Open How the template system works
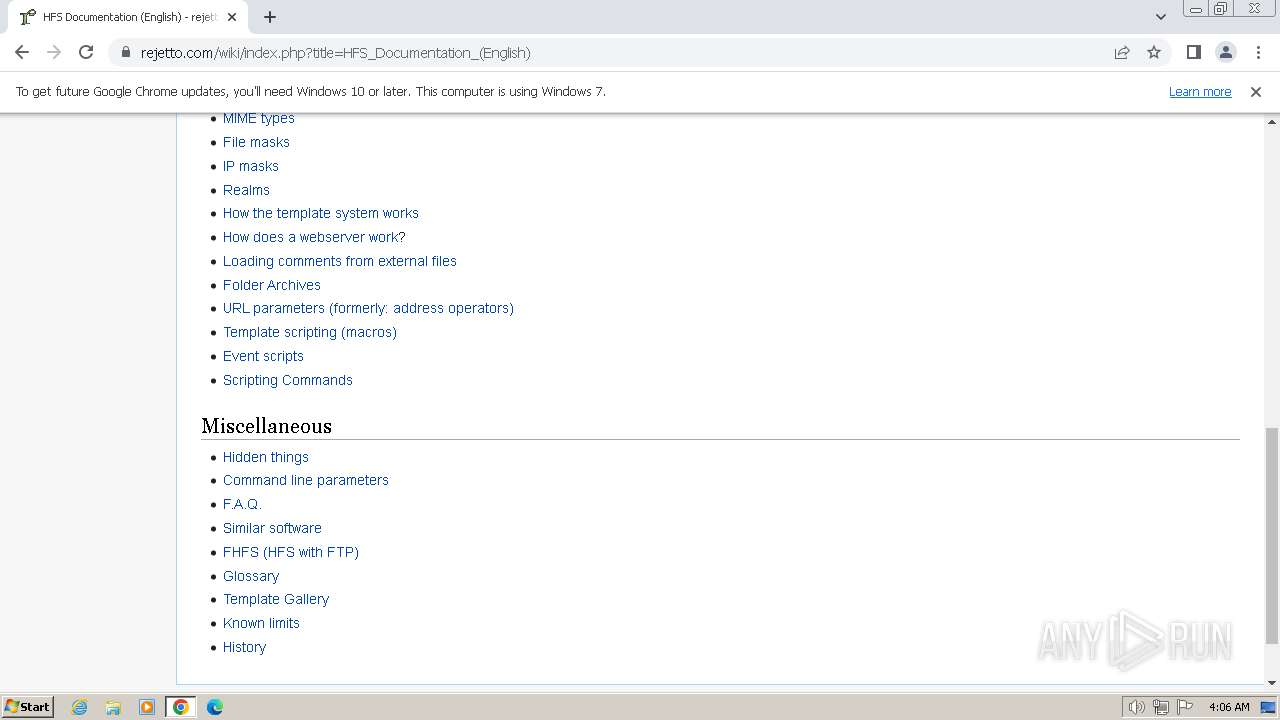 coord(321,213)
